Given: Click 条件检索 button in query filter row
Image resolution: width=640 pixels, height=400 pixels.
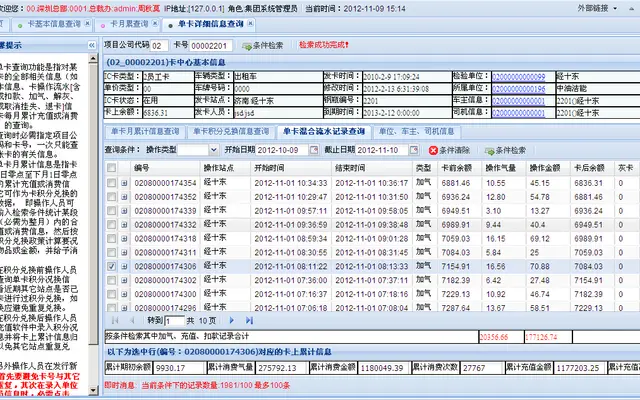Looking at the screenshot, I should pyautogui.click(x=506, y=151).
